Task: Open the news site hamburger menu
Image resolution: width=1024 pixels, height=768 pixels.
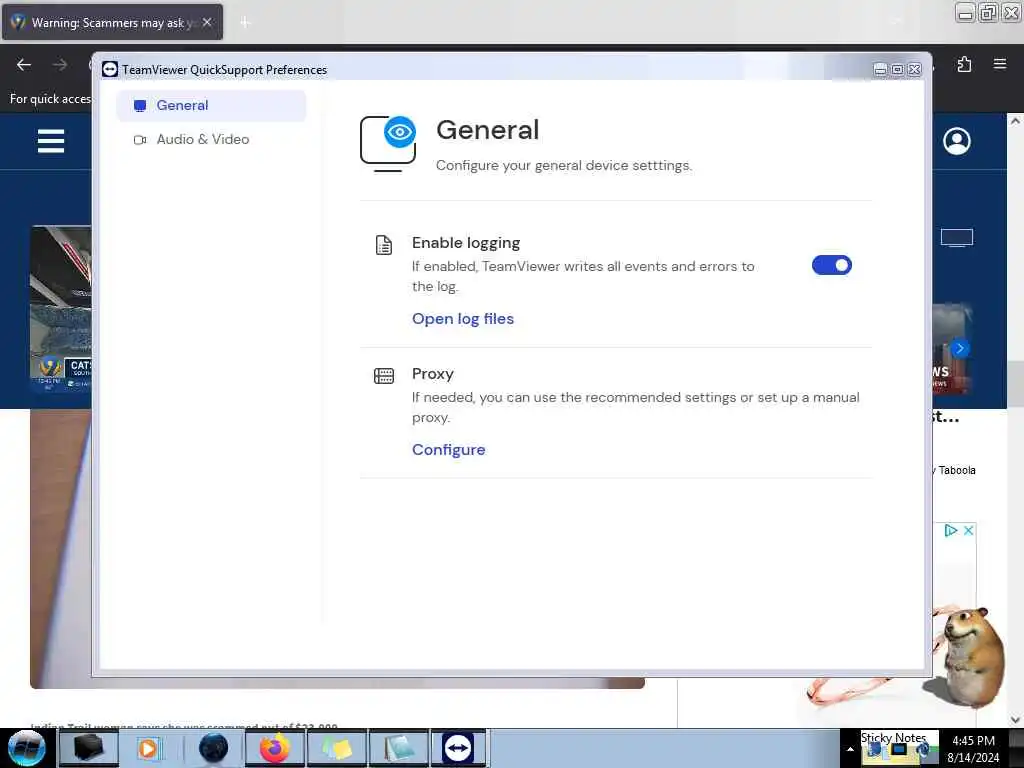Action: [51, 141]
